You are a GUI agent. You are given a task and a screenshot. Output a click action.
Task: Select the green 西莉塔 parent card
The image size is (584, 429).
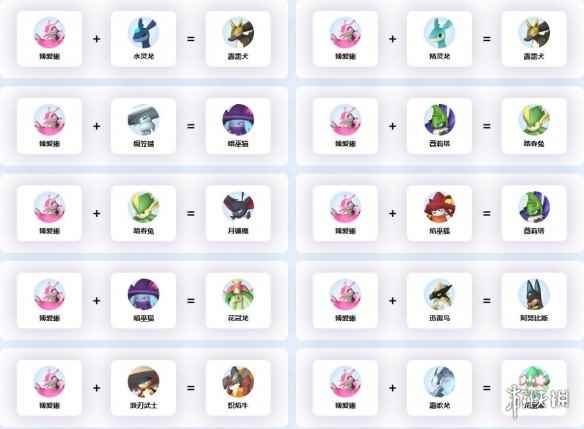[x=439, y=126]
